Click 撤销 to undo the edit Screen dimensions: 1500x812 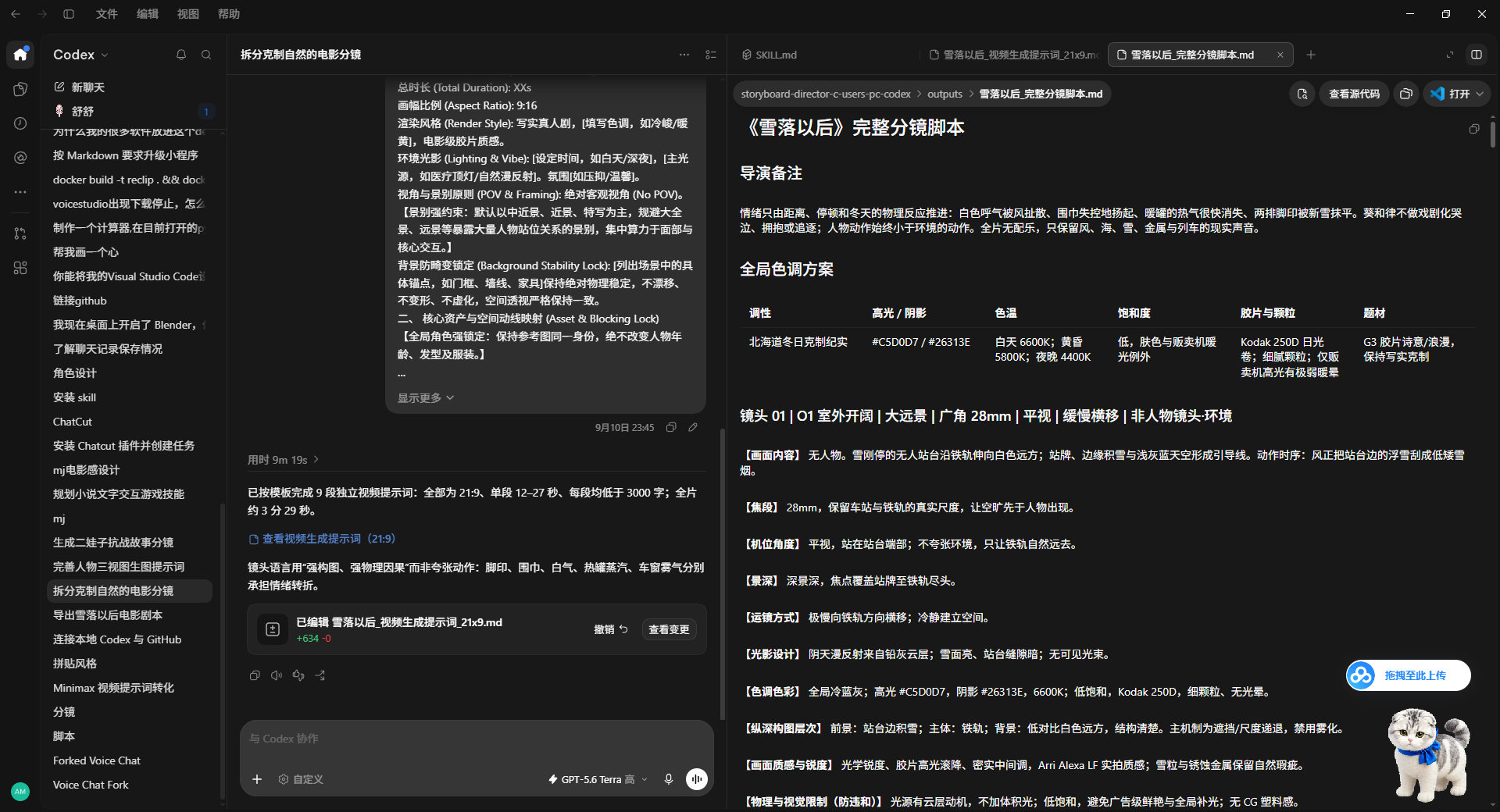click(x=611, y=629)
